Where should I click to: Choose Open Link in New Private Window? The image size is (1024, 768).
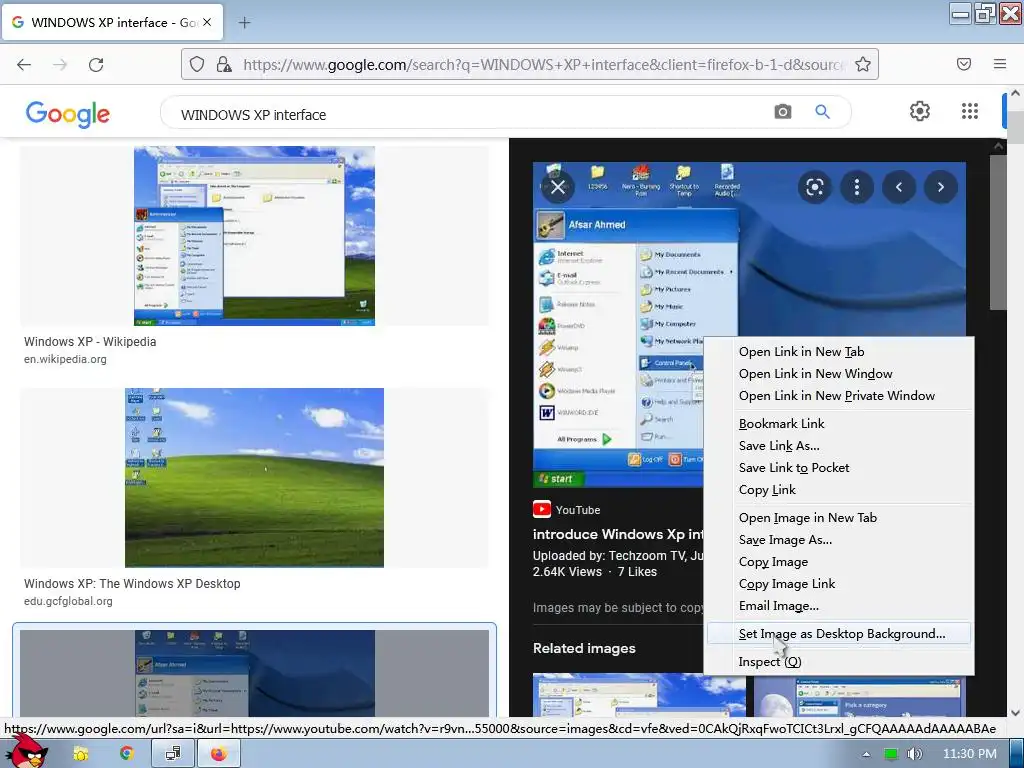click(x=840, y=396)
